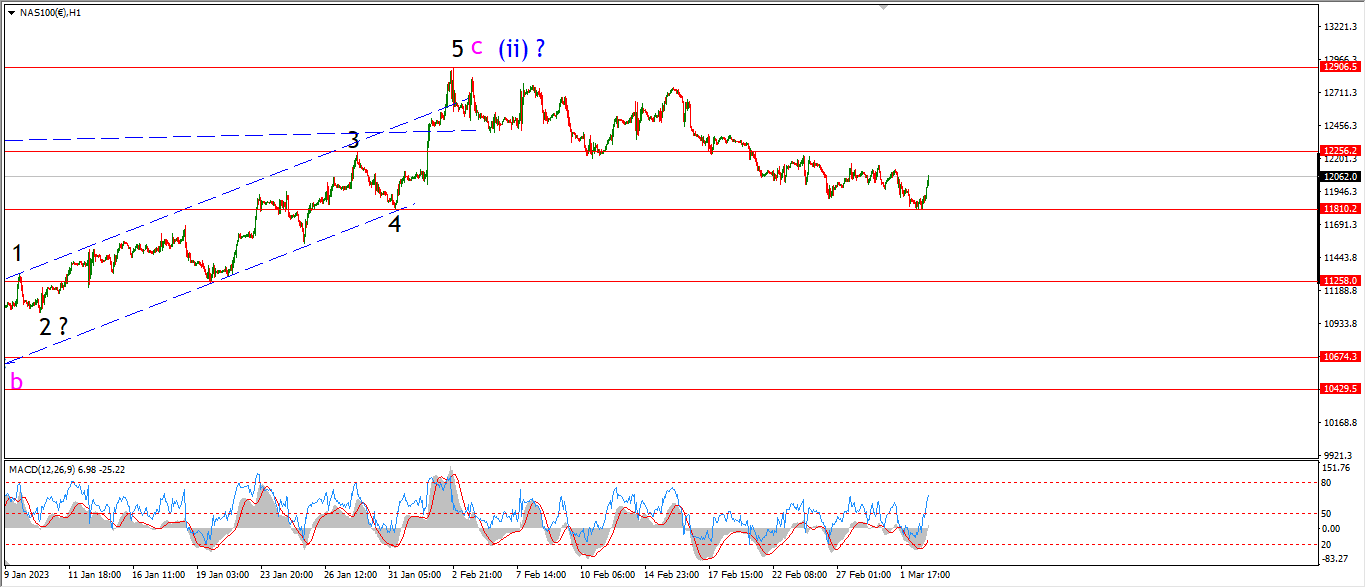Screen dimensions: 1366x588
Task: Click the wave label 1 near channel start
Action: 18,254
